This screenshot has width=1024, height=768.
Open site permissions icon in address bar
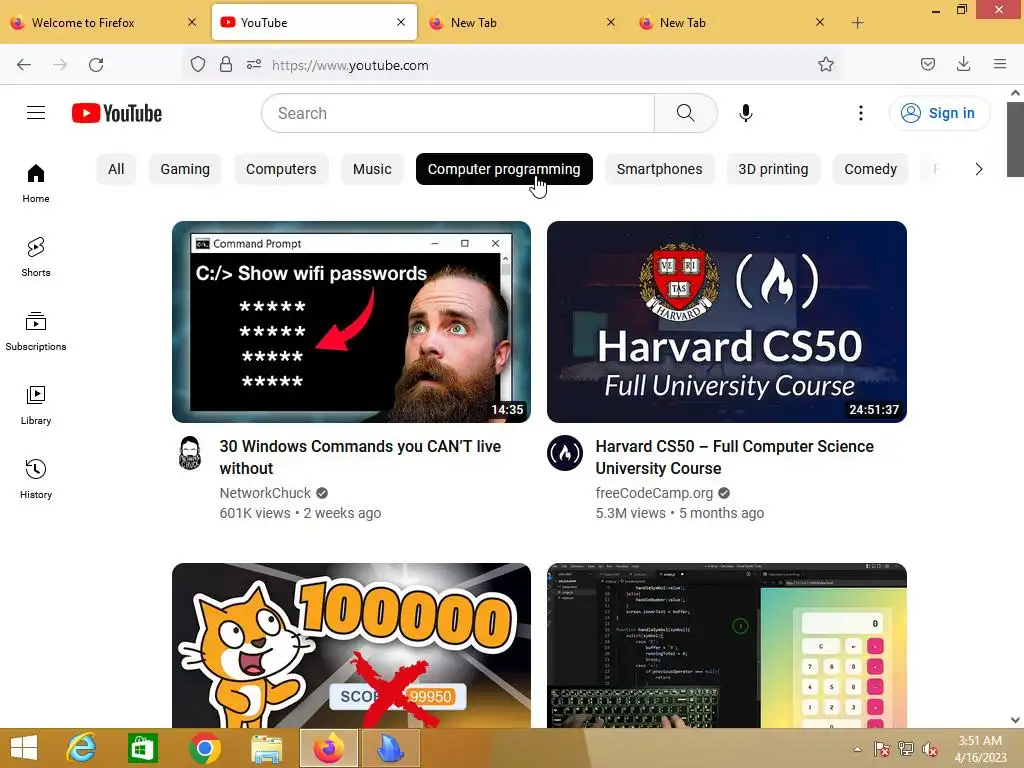(254, 65)
